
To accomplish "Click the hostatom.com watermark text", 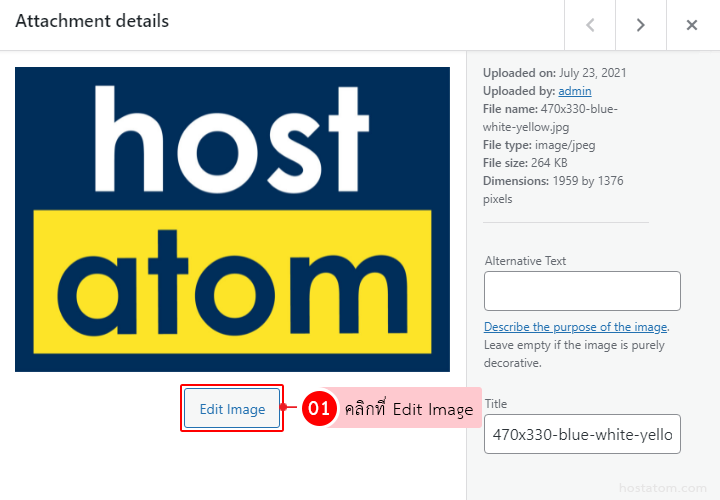I will (x=663, y=488).
